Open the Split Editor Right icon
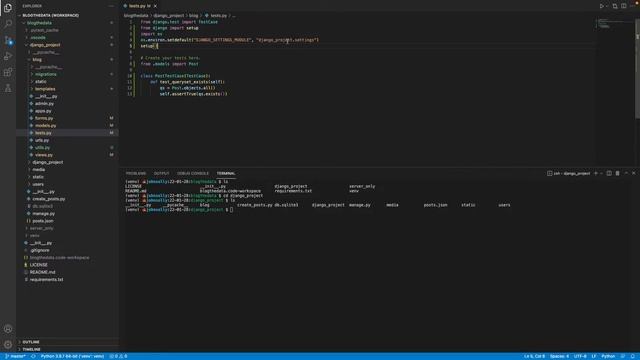 click(624, 6)
